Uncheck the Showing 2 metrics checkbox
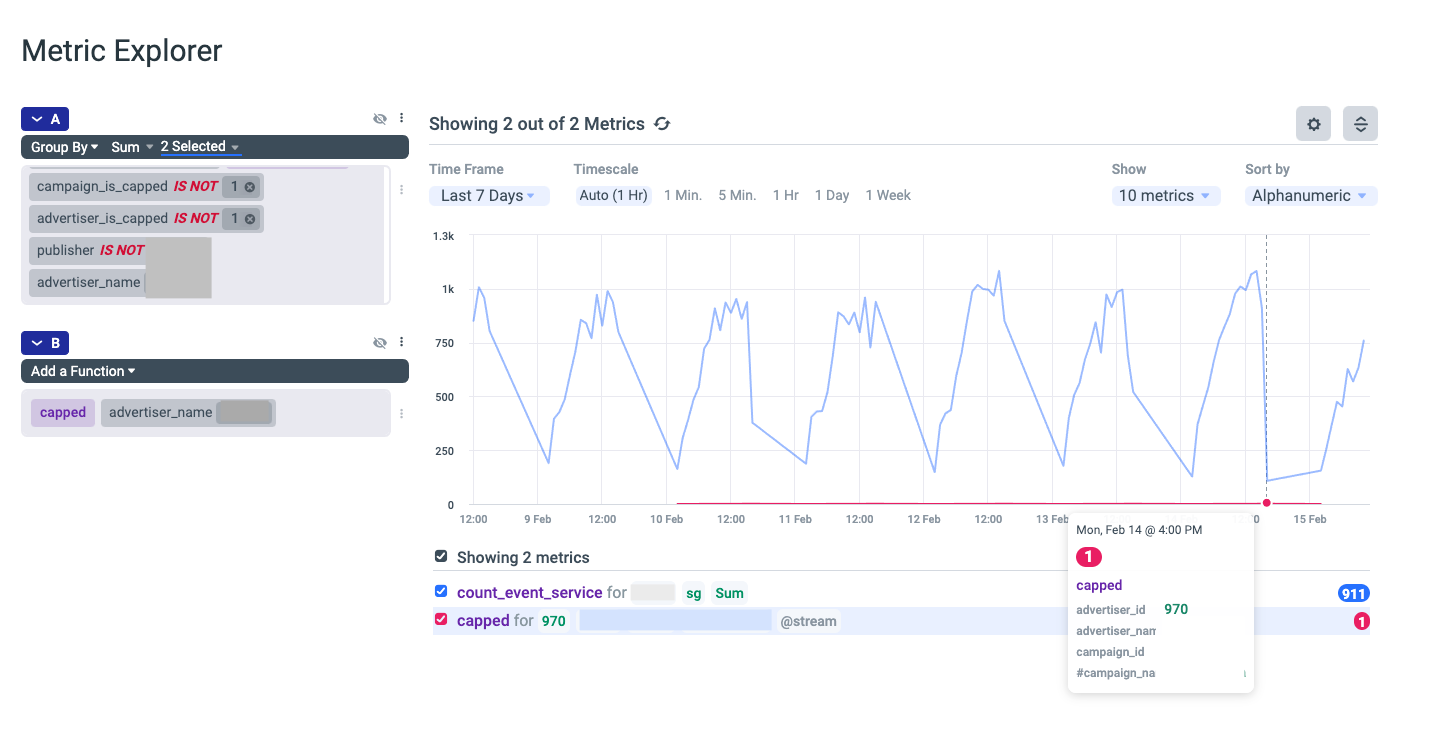The image size is (1430, 746). pos(441,557)
